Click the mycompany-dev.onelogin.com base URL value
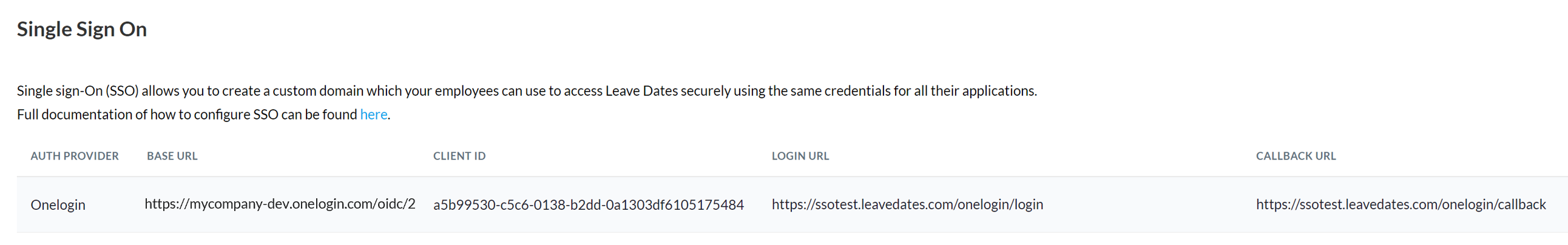The image size is (1568, 245). tap(280, 204)
